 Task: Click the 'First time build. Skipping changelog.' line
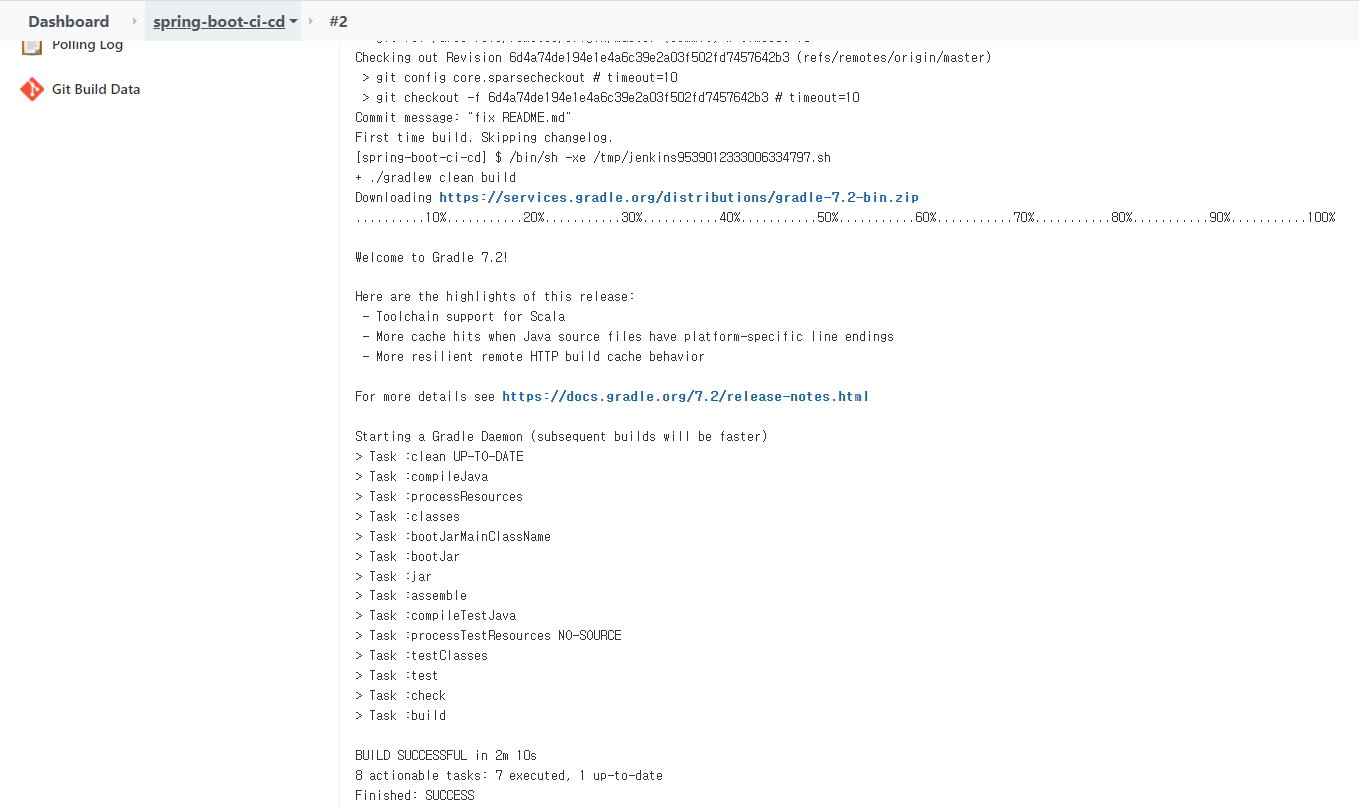point(484,137)
